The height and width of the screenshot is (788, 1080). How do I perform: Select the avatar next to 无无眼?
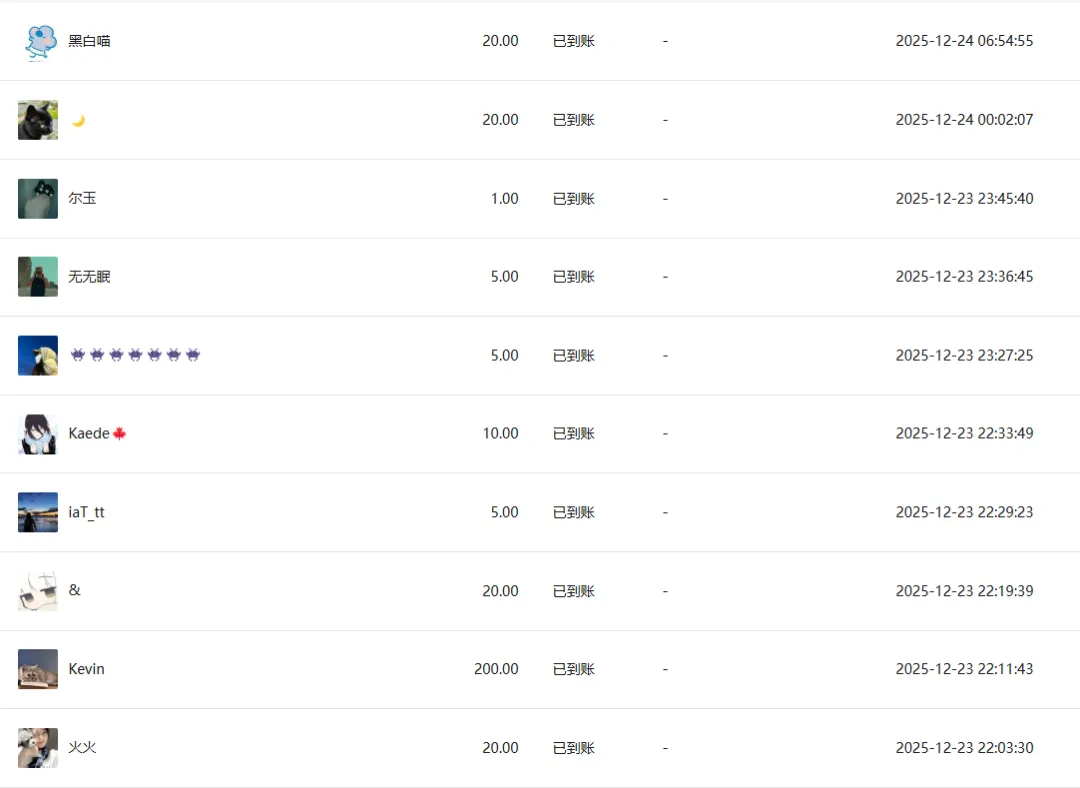click(x=38, y=277)
